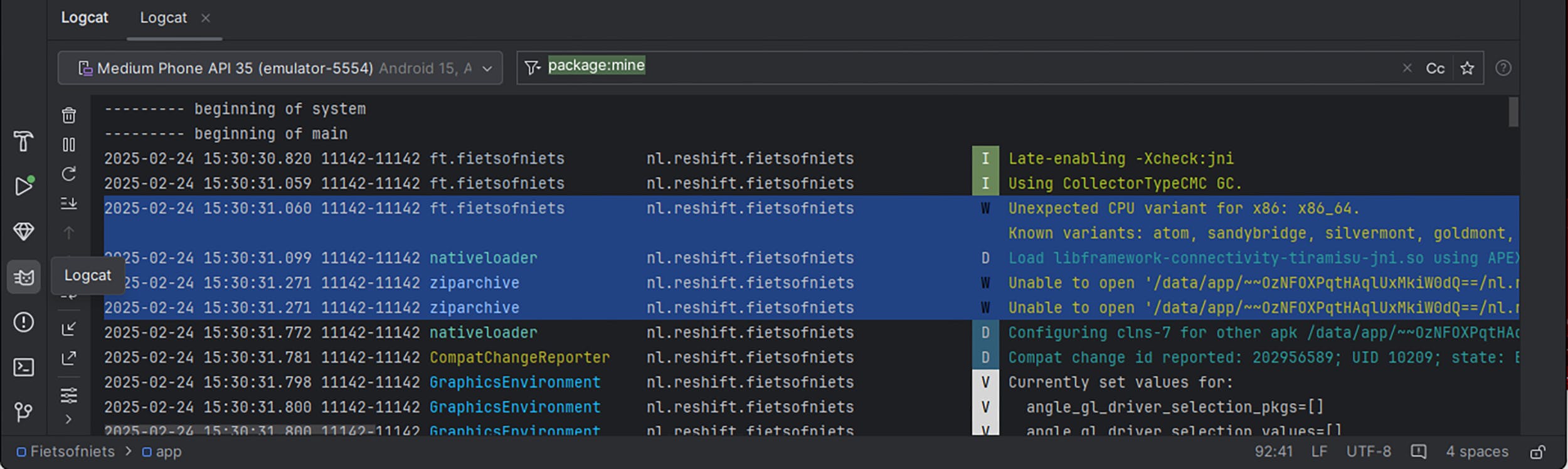
Task: Click the Fietsofniets breadcrumb
Action: pyautogui.click(x=72, y=451)
